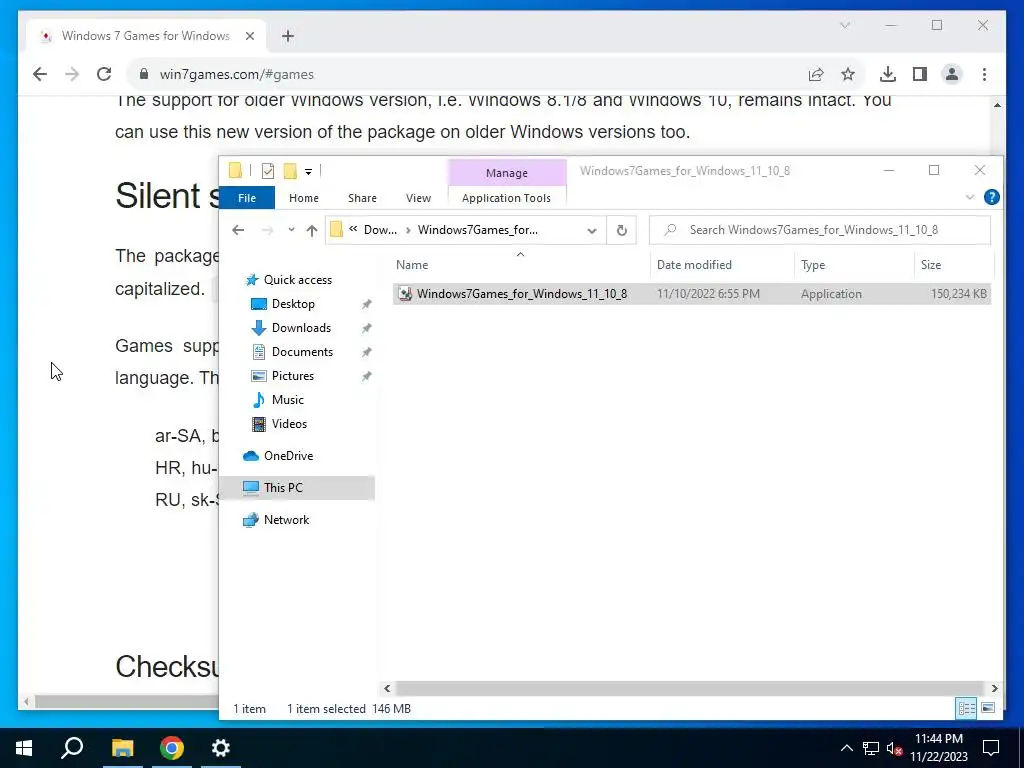Click the 150,234 KB size cell
This screenshot has height=768, width=1024.
pos(959,294)
